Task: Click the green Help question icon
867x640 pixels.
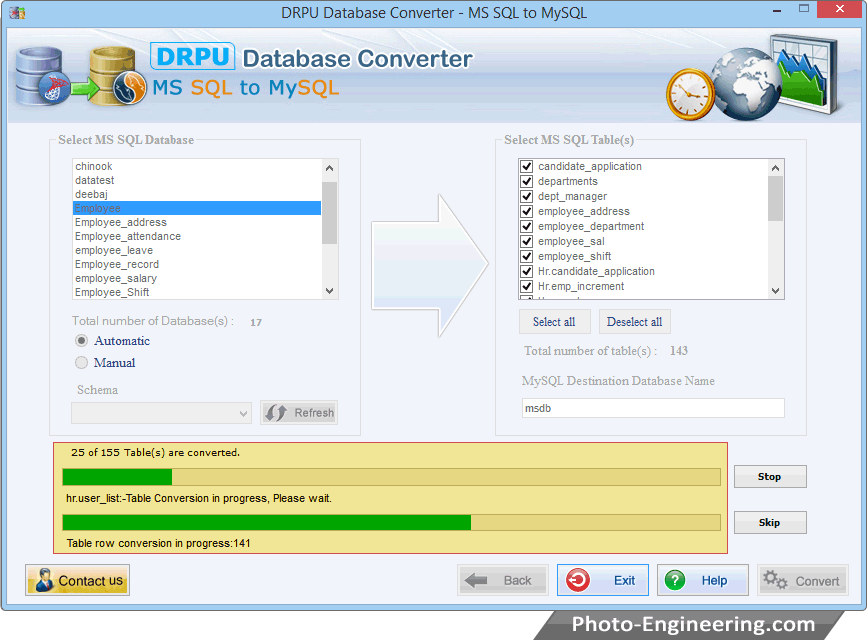Action: (675, 580)
